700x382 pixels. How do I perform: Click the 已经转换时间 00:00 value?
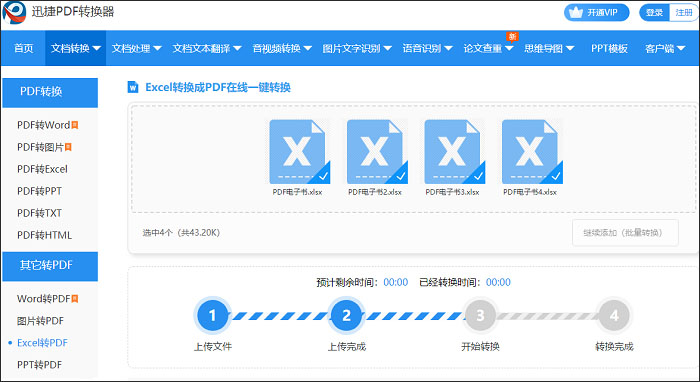click(498, 282)
